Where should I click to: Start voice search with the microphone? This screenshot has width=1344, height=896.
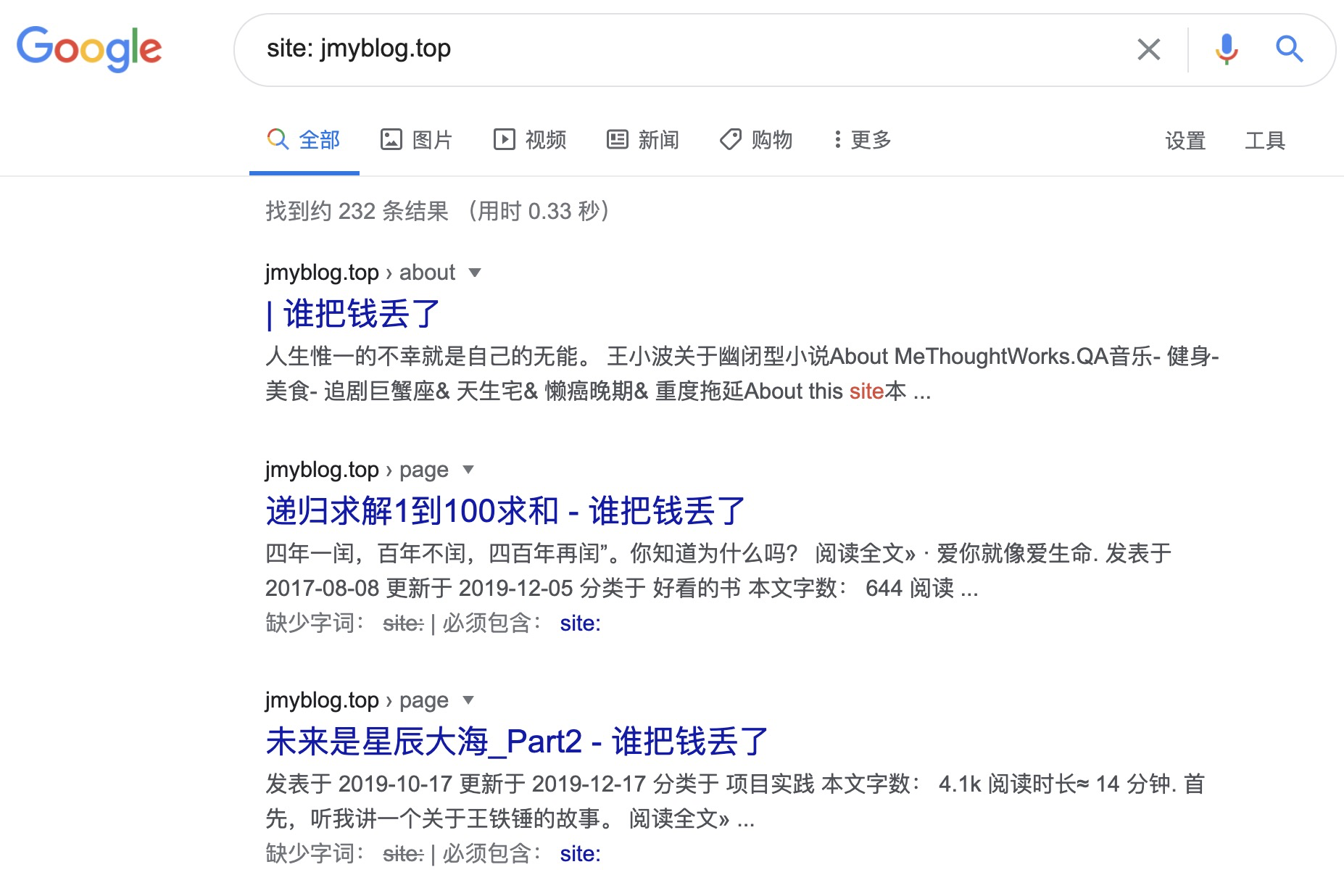coord(1227,49)
